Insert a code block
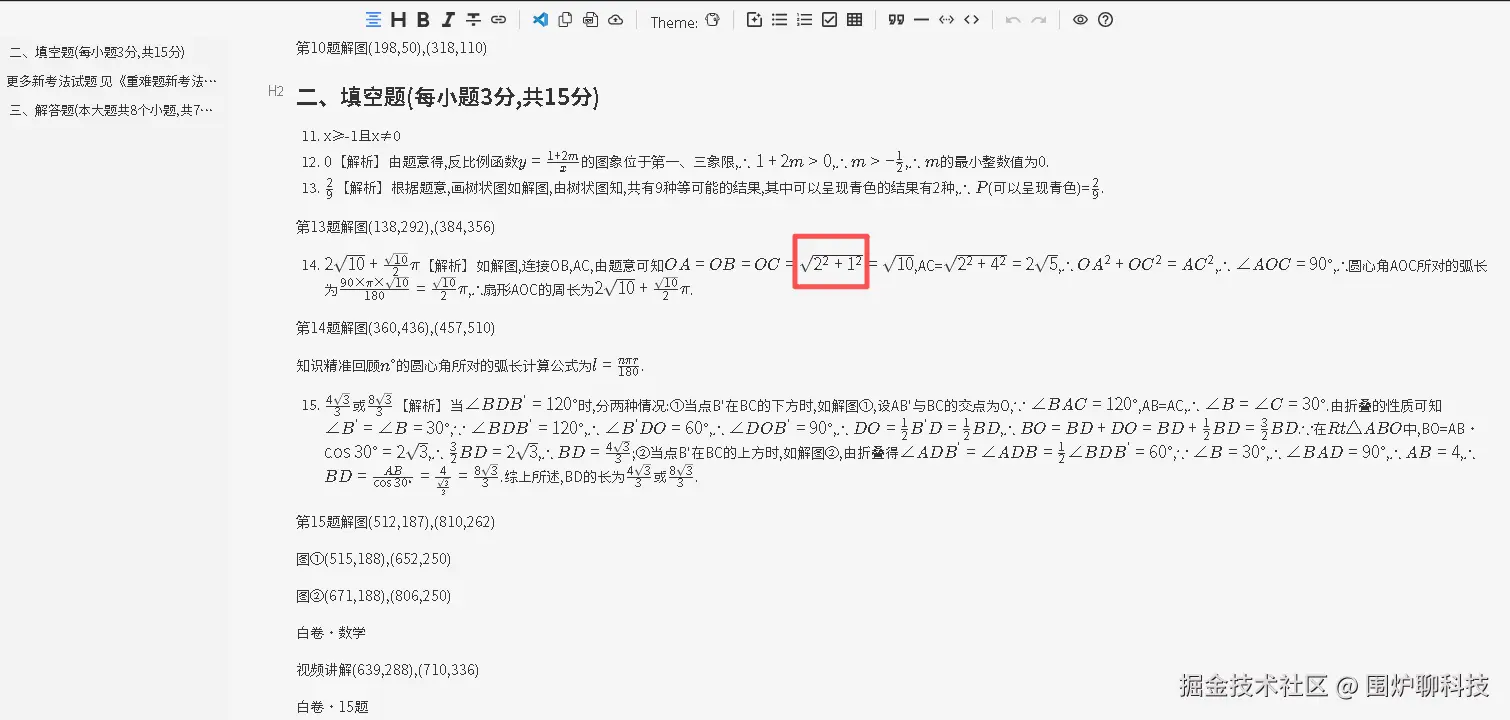Screen dimensions: 1510x720 [x=971, y=19]
